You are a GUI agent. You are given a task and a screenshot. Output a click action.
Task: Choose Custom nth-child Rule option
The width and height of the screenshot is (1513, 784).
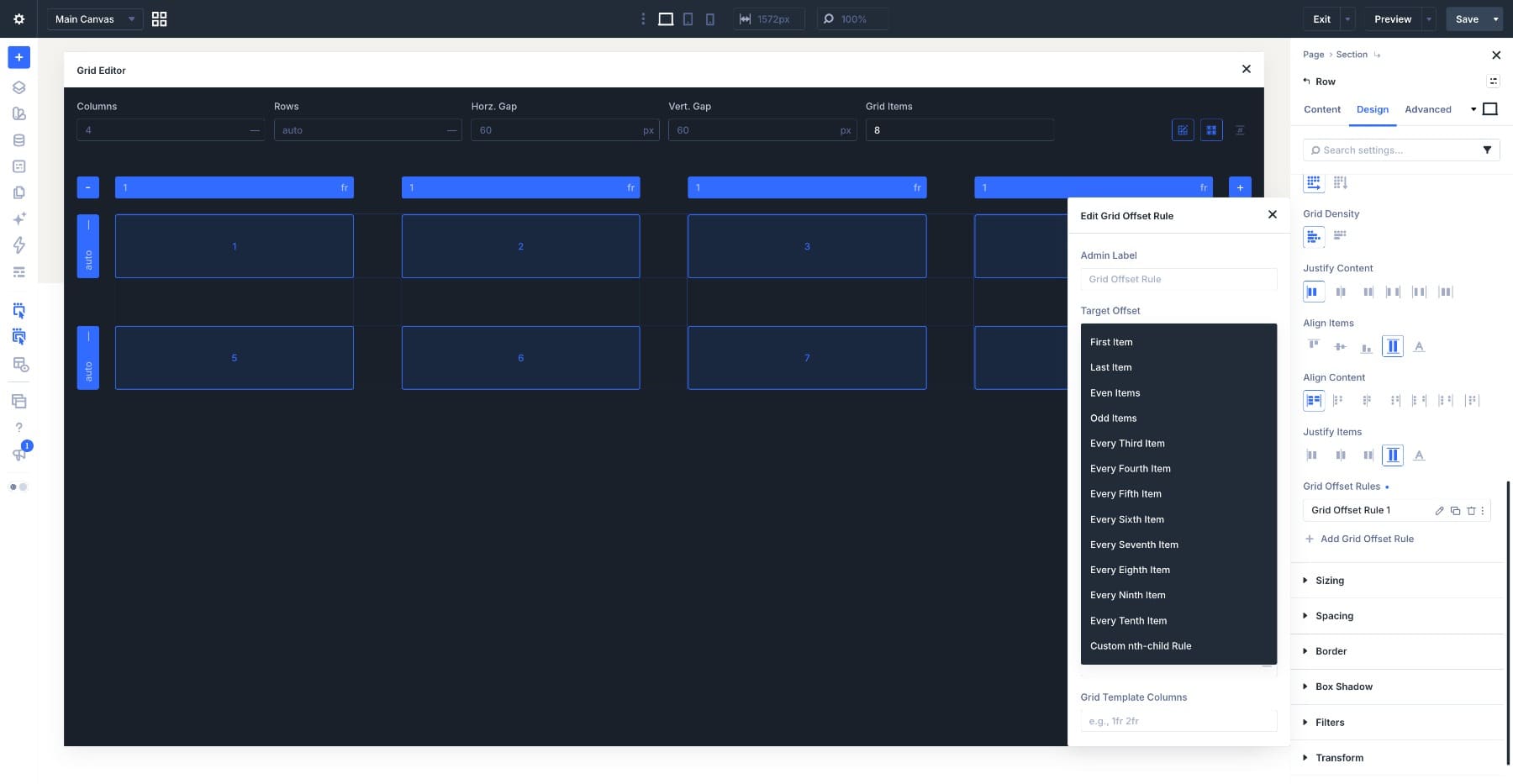tap(1141, 646)
